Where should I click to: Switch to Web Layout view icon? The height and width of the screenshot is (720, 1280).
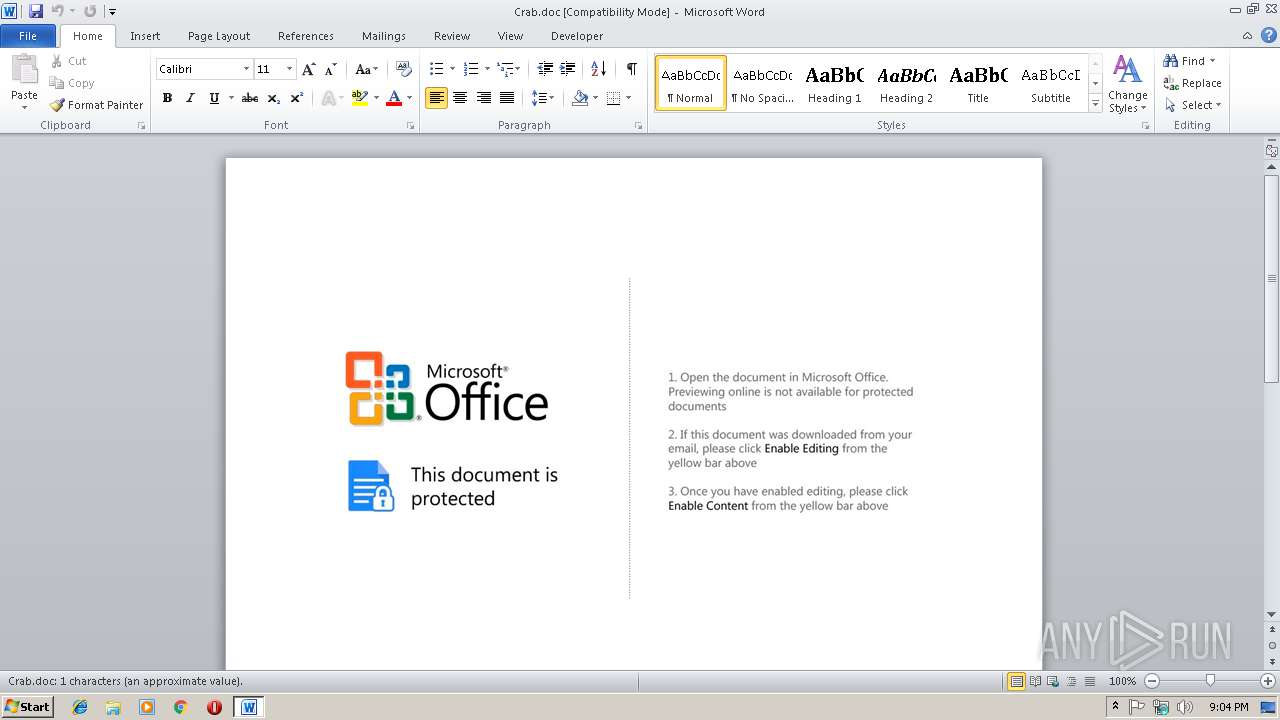click(x=1053, y=681)
